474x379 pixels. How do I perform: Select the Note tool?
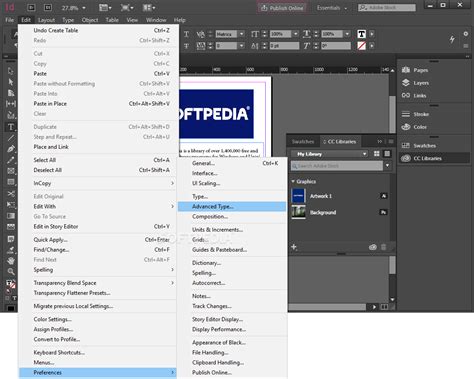pyautogui.click(x=11, y=239)
